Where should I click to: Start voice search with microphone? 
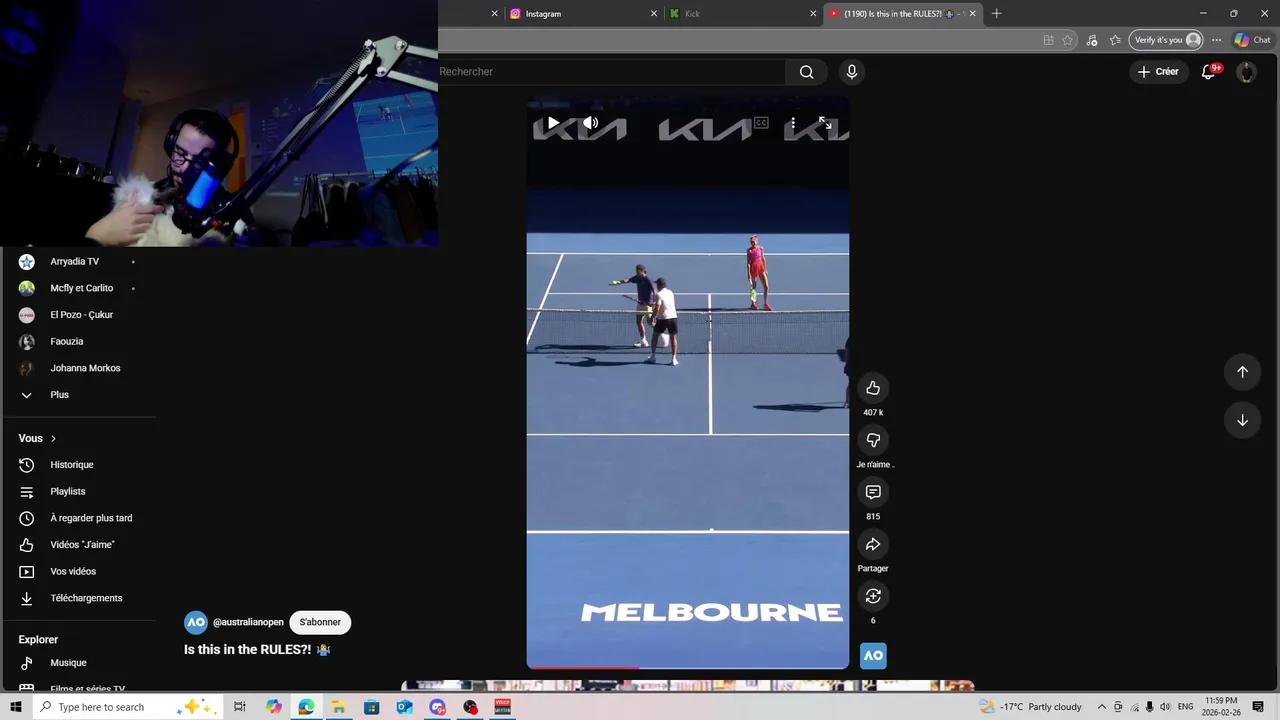pyautogui.click(x=852, y=72)
